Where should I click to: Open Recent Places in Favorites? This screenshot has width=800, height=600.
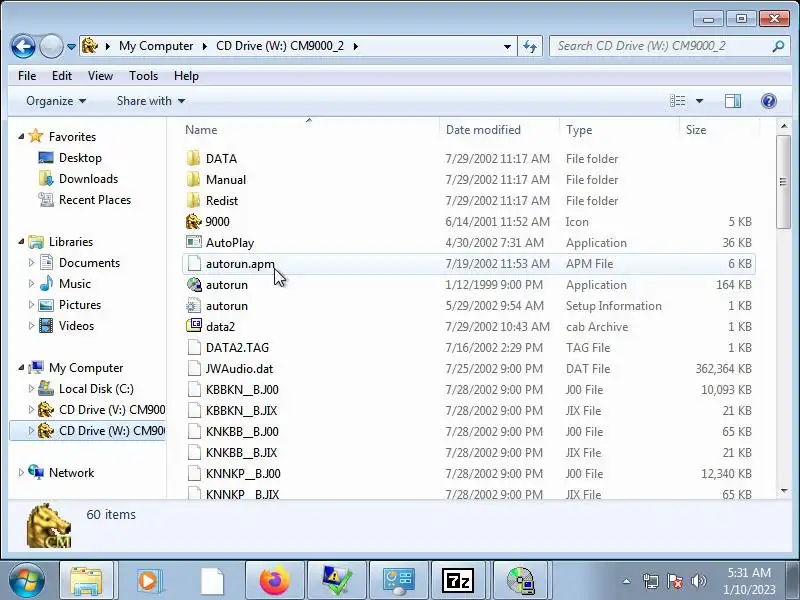pyautogui.click(x=95, y=199)
